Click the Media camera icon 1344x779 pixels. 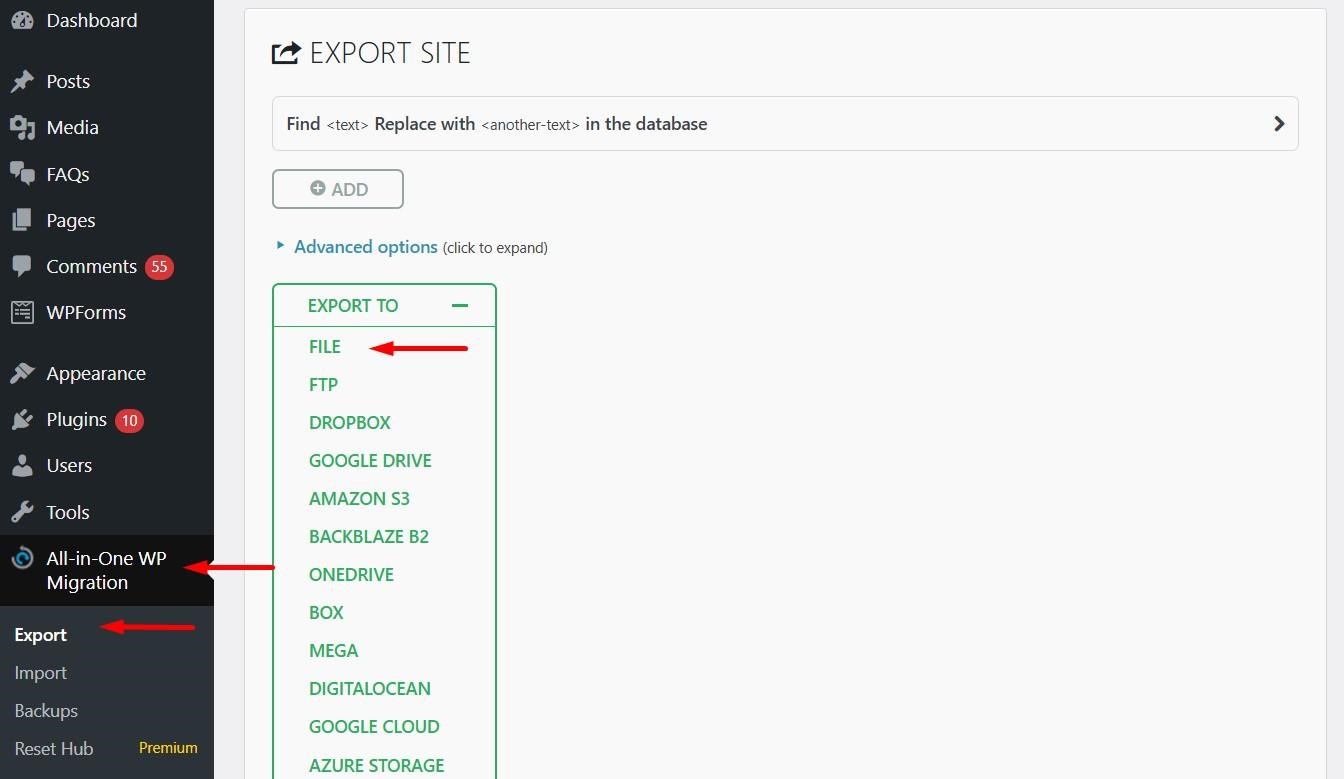pyautogui.click(x=22, y=128)
